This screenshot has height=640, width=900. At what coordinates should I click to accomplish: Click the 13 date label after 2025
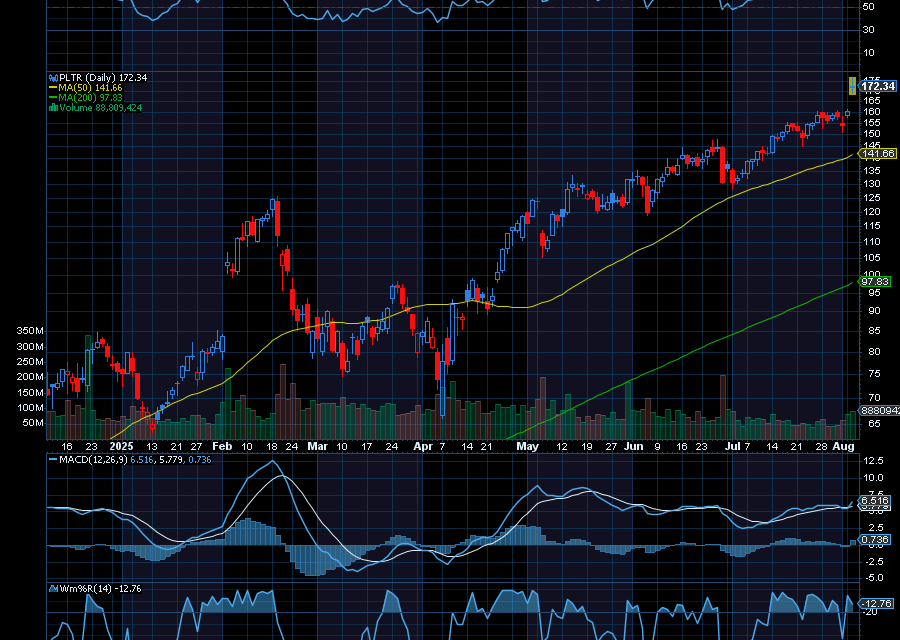(x=152, y=446)
